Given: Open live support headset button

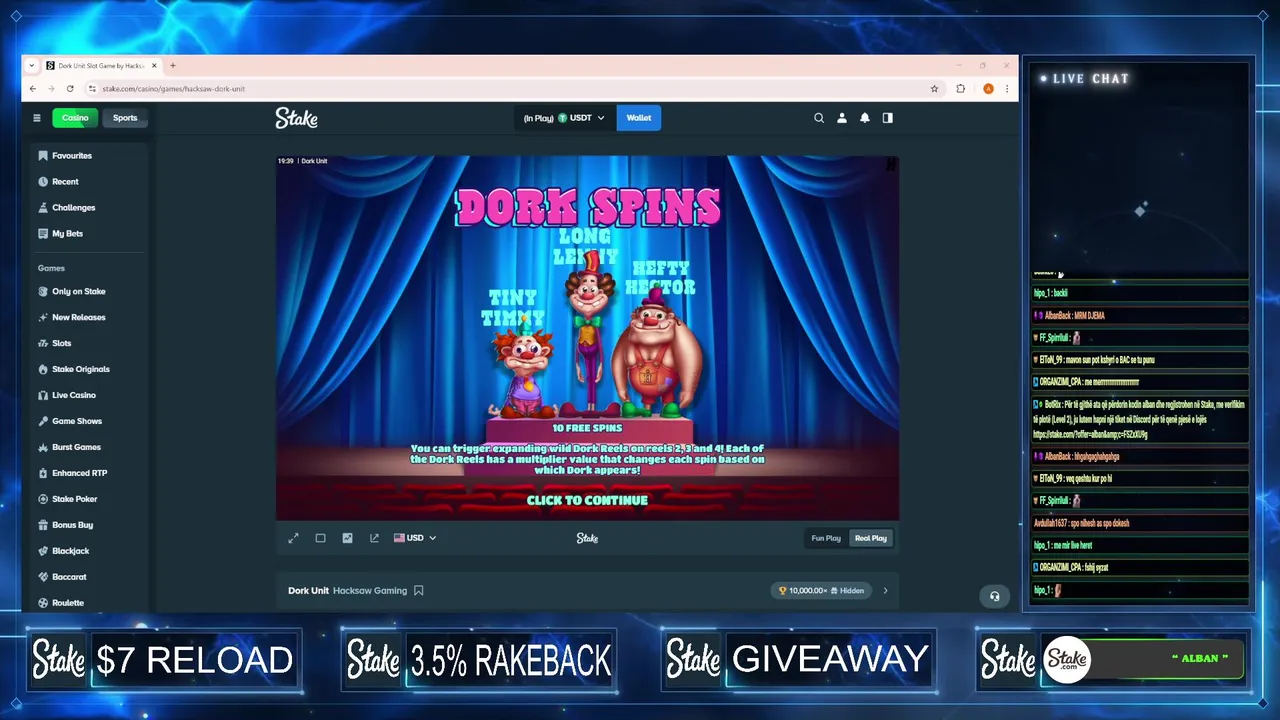Looking at the screenshot, I should pyautogui.click(x=994, y=596).
